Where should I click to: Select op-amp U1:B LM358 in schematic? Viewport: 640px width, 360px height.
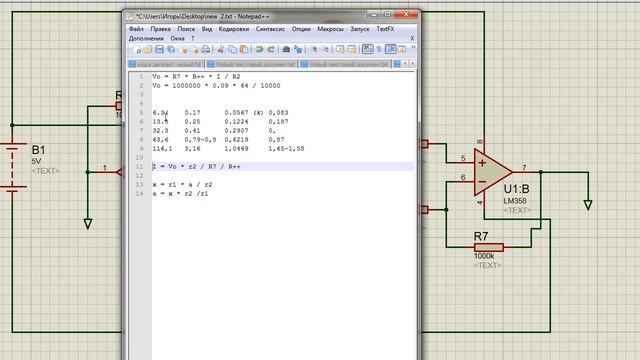[493, 172]
